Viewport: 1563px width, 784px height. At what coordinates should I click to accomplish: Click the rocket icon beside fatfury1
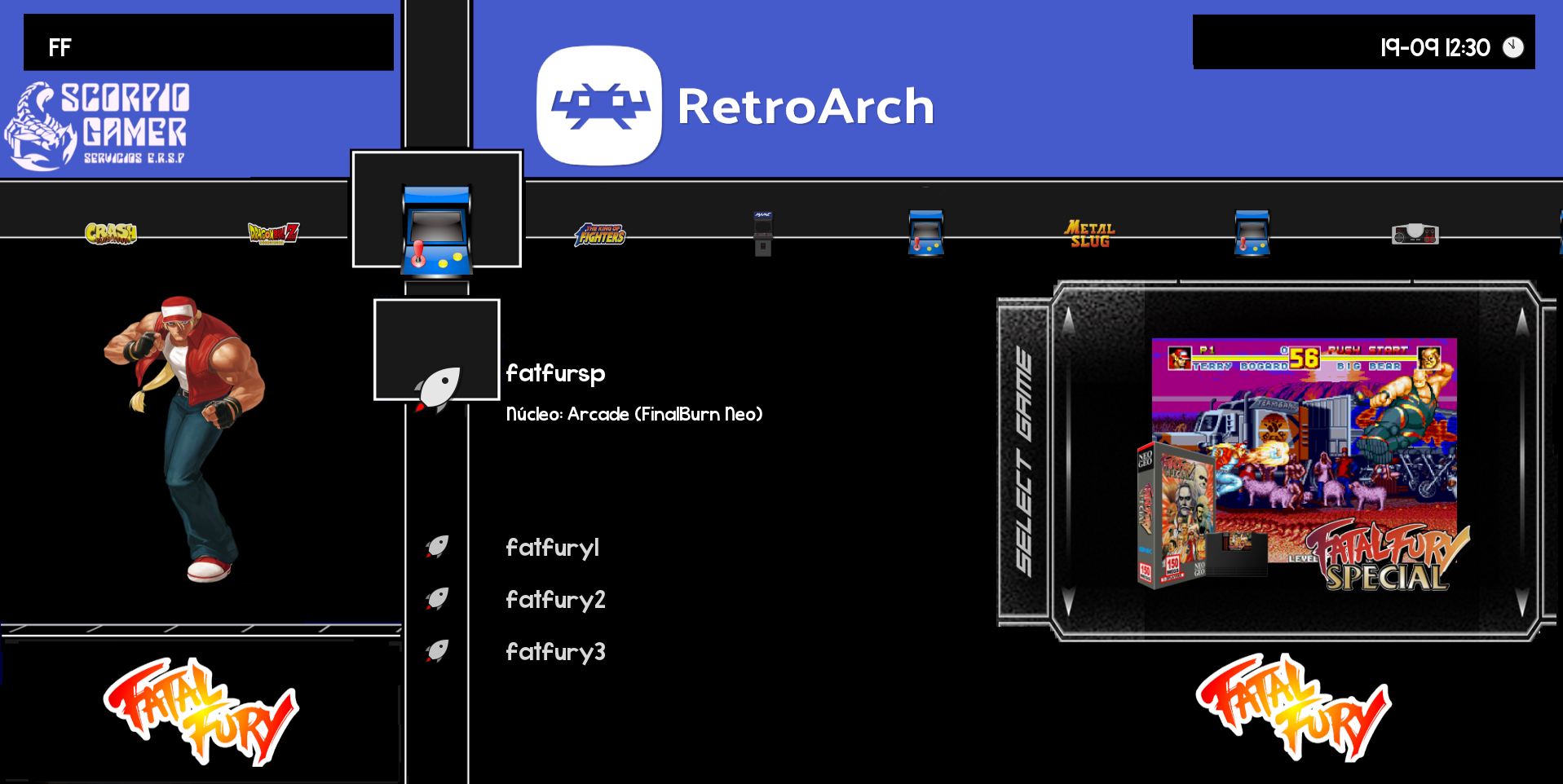pyautogui.click(x=438, y=547)
